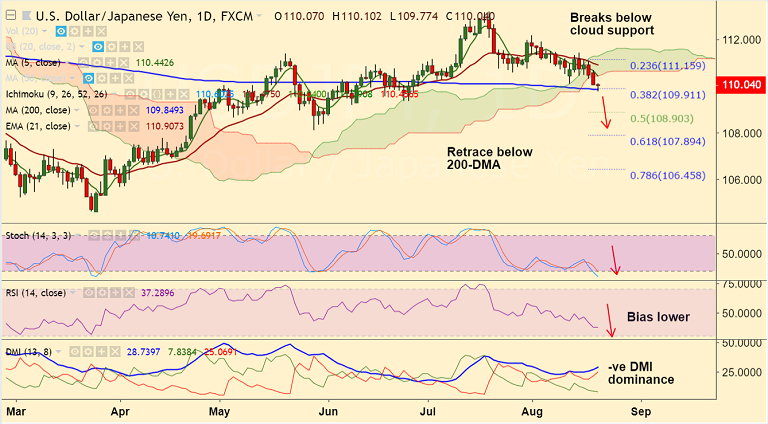Click the plus icon on the Ichimoku row
Image resolution: width=768 pixels, height=424 pixels.
(x=170, y=94)
